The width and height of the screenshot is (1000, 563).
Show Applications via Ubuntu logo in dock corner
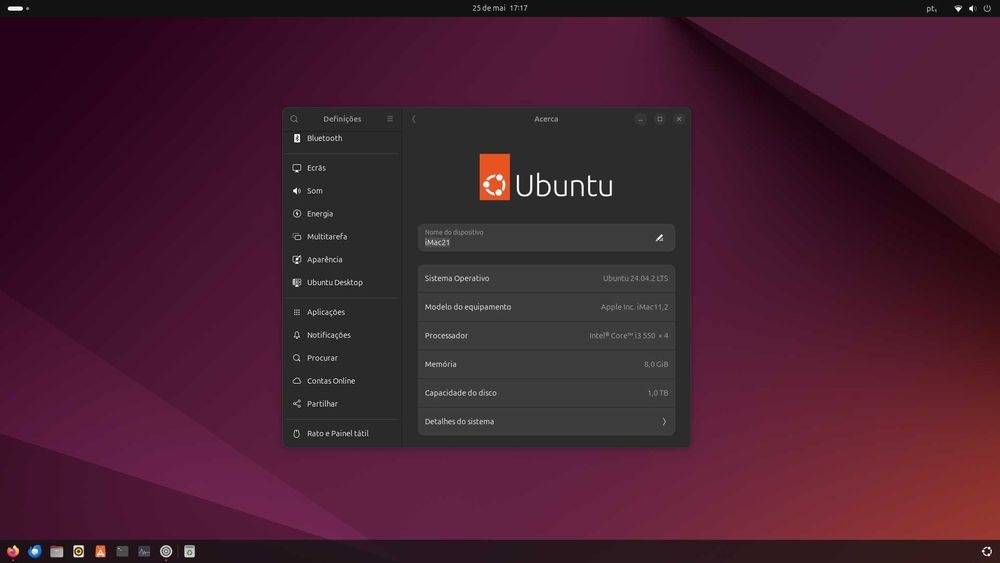click(987, 552)
